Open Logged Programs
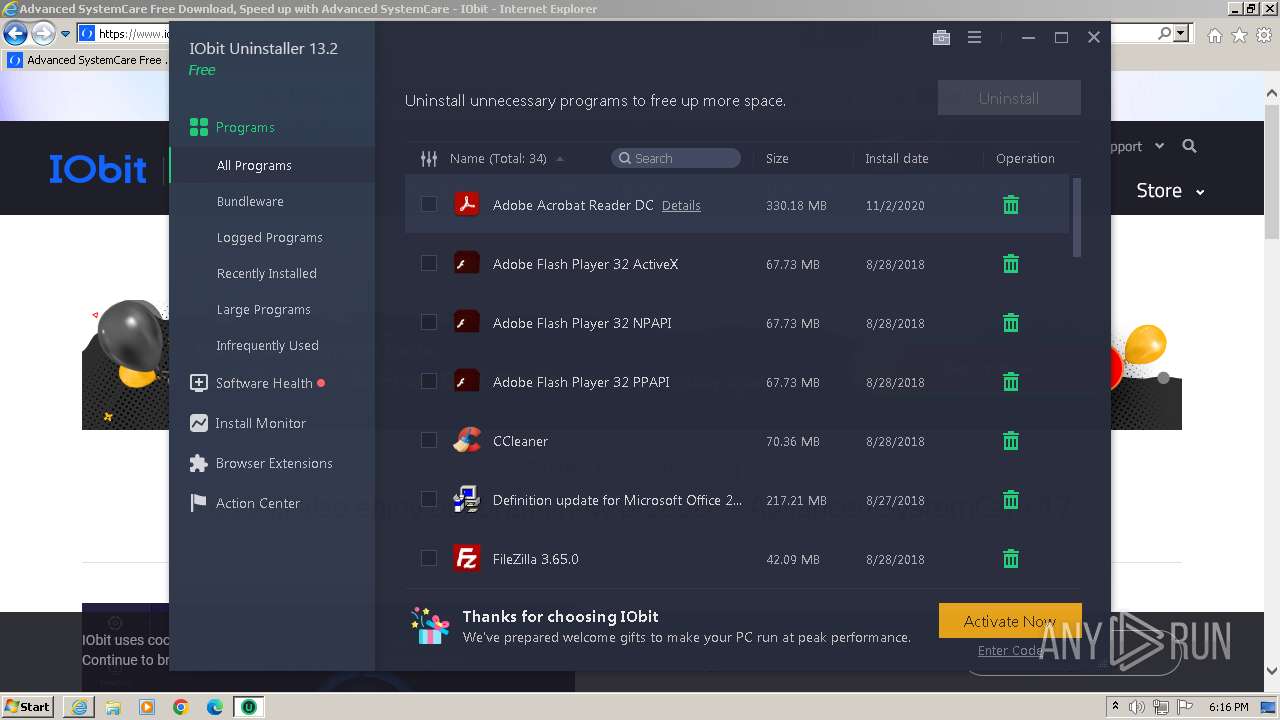The height and width of the screenshot is (720, 1280). point(272,238)
